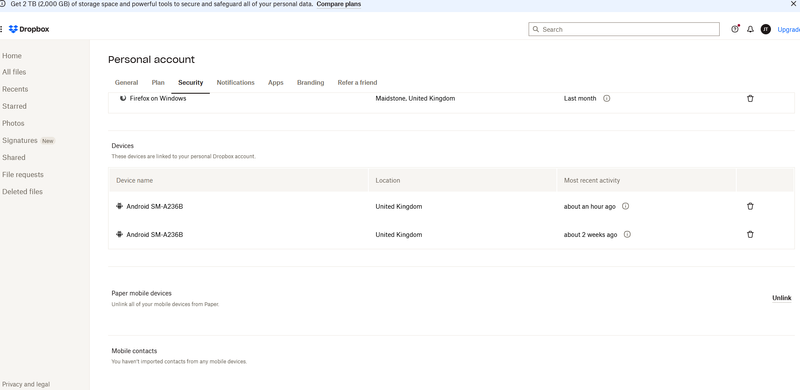Viewport: 800px width, 390px height.
Task: Open the activity clock icon with red dot
Action: 735,29
